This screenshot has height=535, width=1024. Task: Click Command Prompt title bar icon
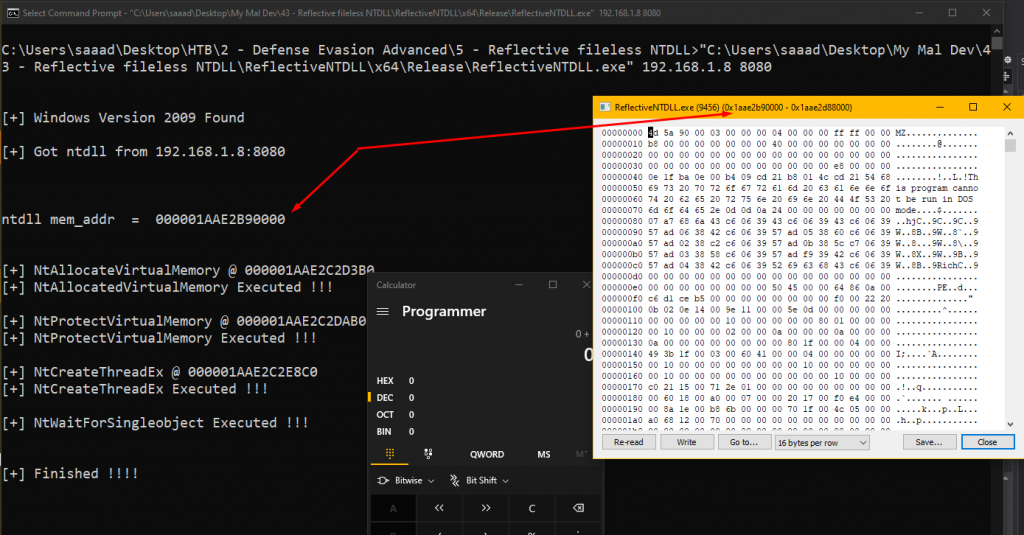(12, 12)
